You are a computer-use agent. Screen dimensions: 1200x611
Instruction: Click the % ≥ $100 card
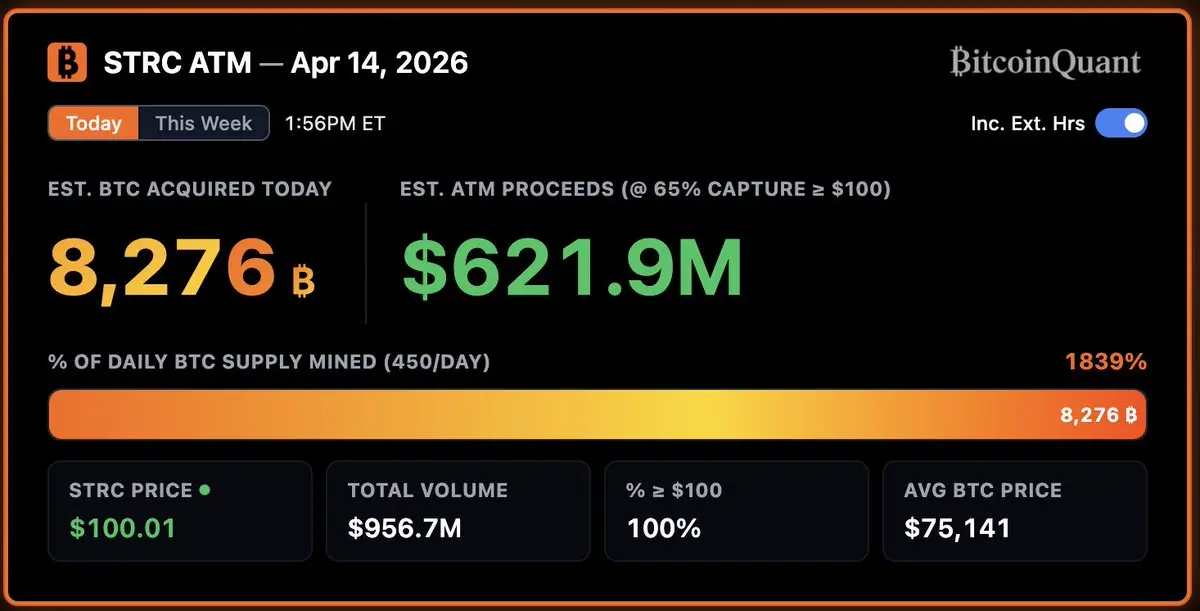tap(736, 510)
